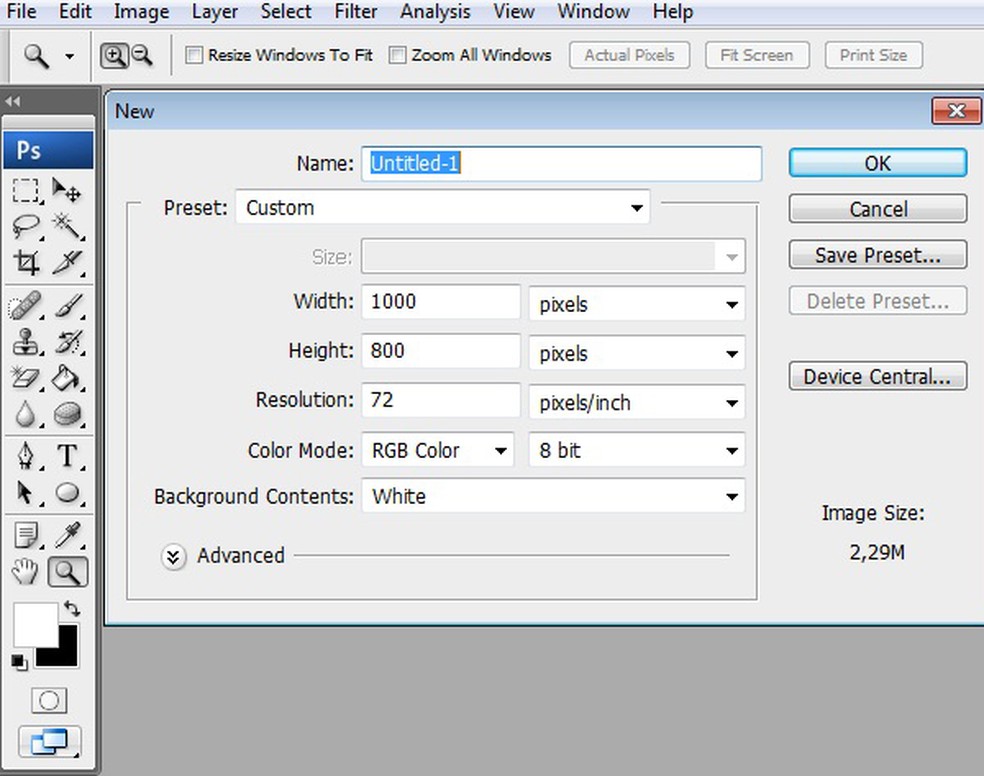Screen dimensions: 984x776
Task: Select the Brush tool
Action: click(x=67, y=306)
